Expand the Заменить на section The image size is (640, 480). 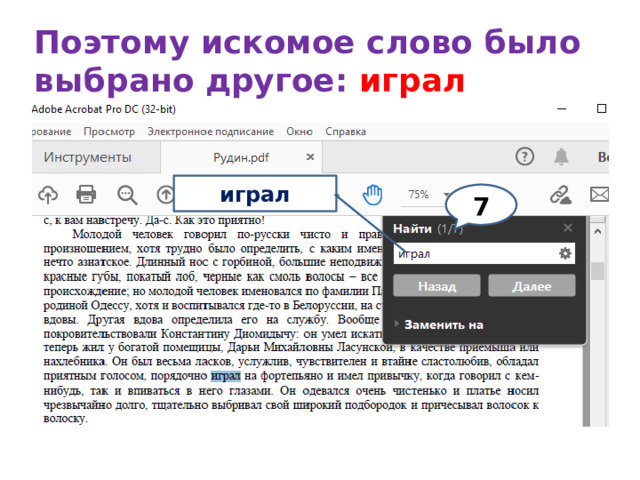(439, 325)
